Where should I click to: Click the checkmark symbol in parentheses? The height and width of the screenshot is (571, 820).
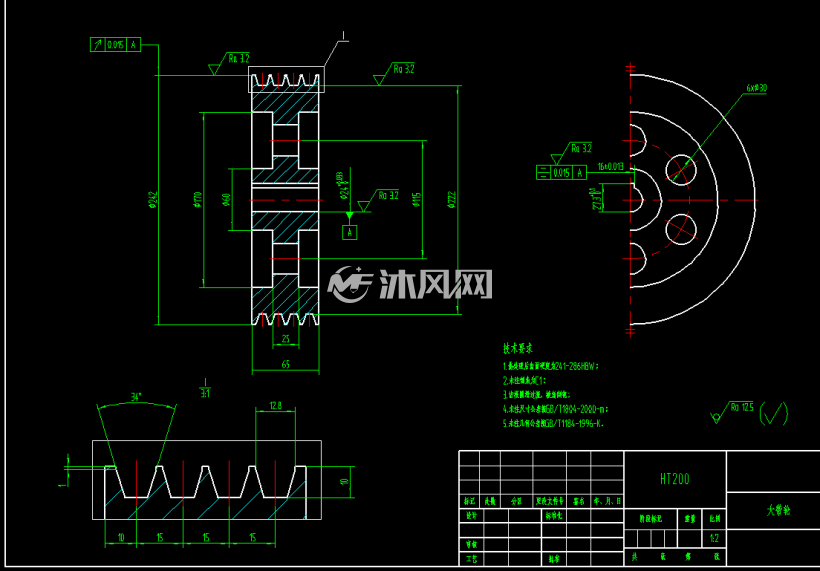pyautogui.click(x=773, y=413)
